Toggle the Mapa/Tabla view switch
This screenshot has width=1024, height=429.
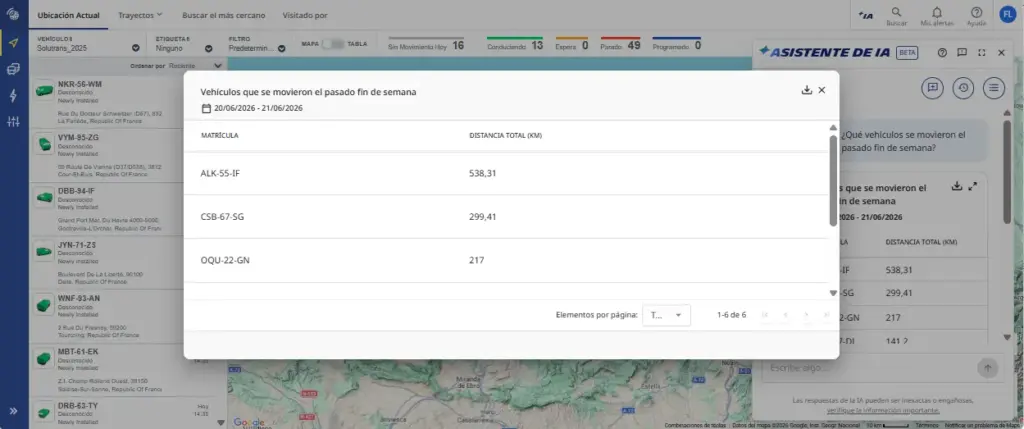click(336, 44)
